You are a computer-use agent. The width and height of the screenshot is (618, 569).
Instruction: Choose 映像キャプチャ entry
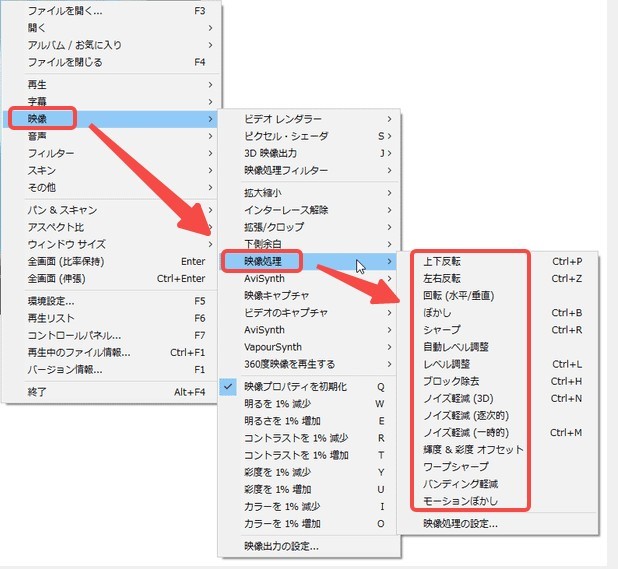click(x=309, y=296)
